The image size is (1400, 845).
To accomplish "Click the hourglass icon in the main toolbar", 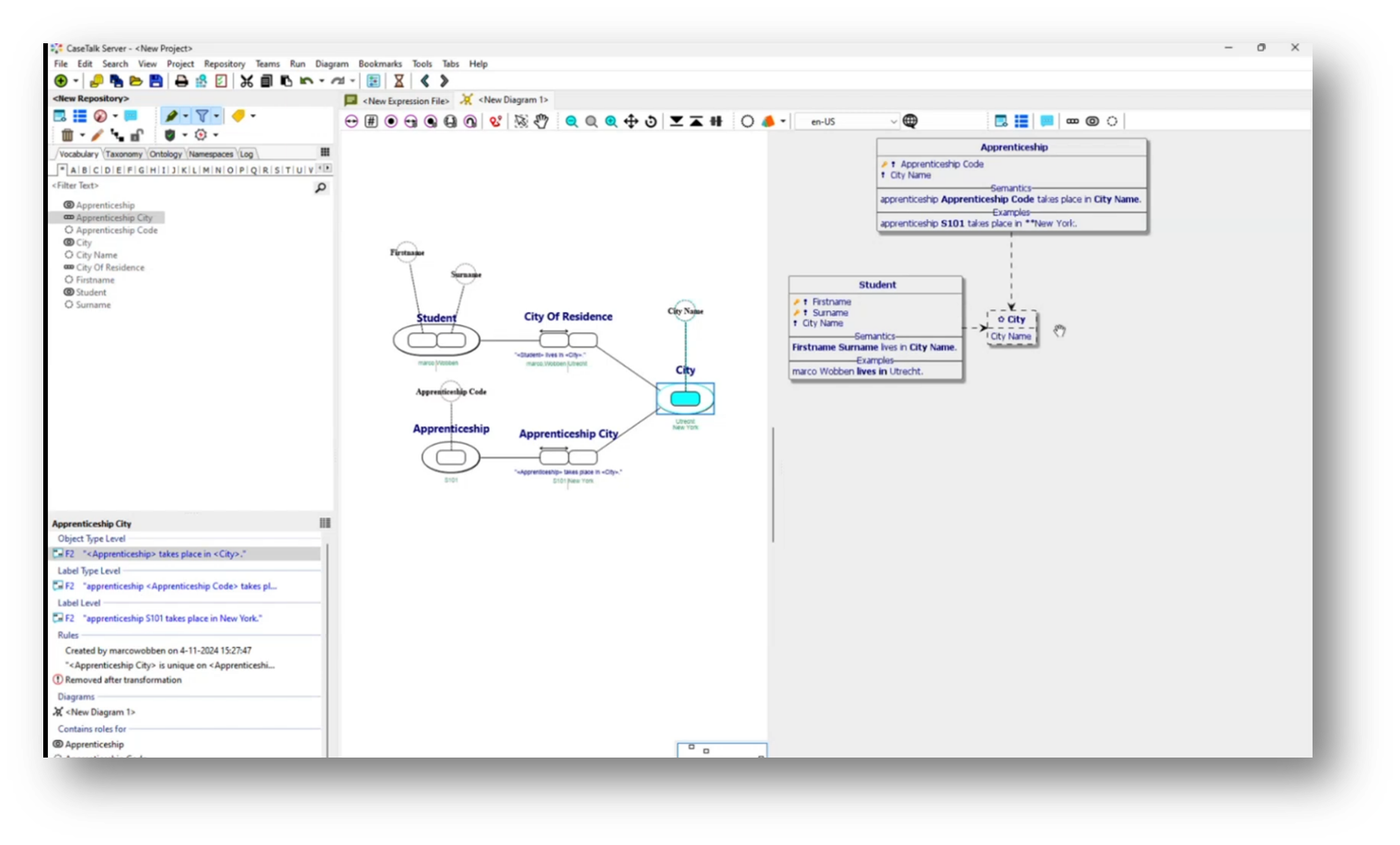I will (x=399, y=81).
